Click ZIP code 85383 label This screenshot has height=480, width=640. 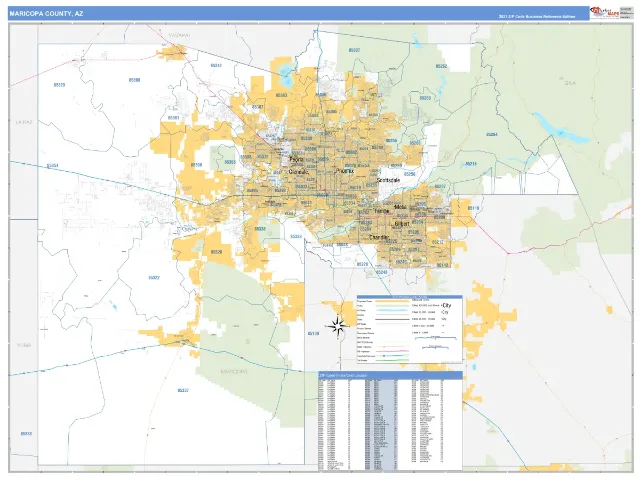tap(282, 95)
